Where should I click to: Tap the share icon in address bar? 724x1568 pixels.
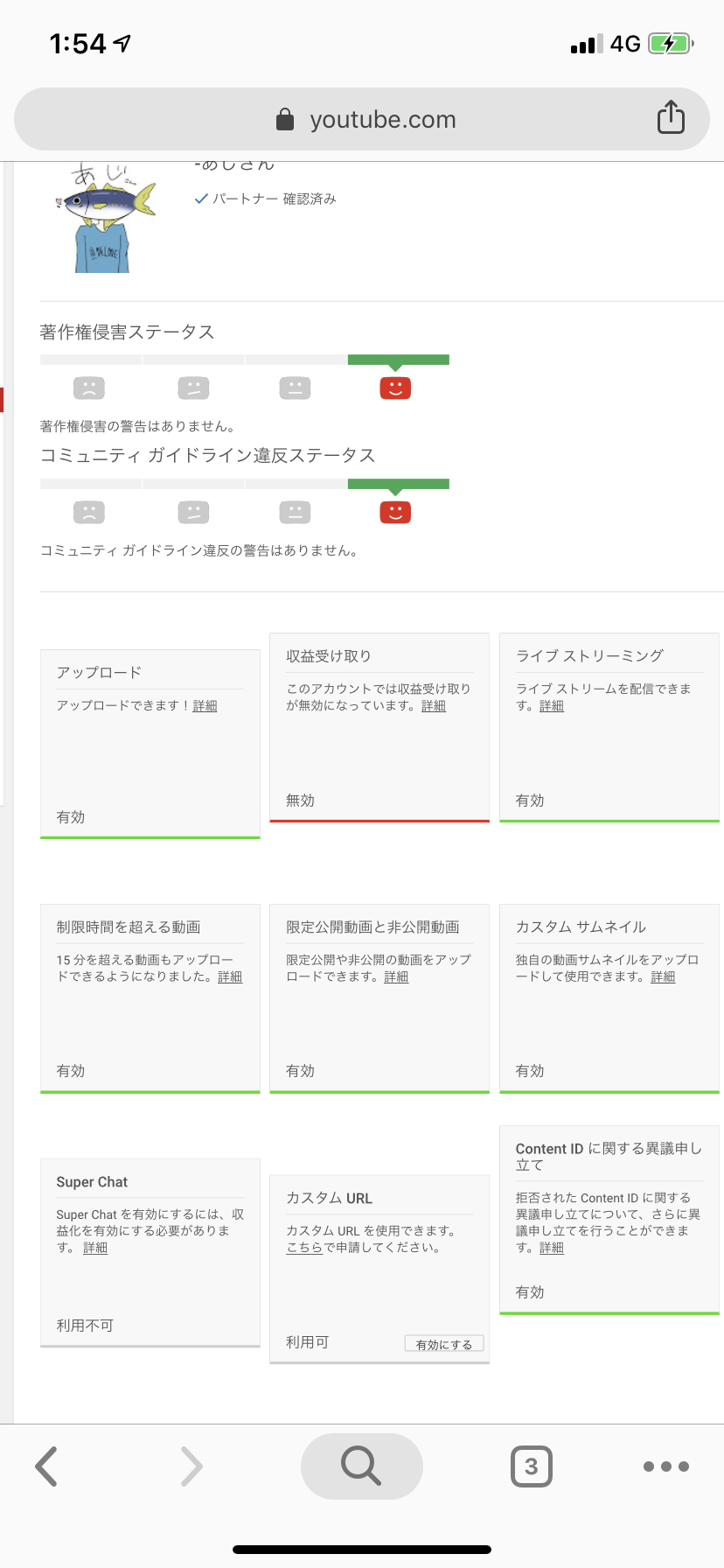tap(671, 117)
